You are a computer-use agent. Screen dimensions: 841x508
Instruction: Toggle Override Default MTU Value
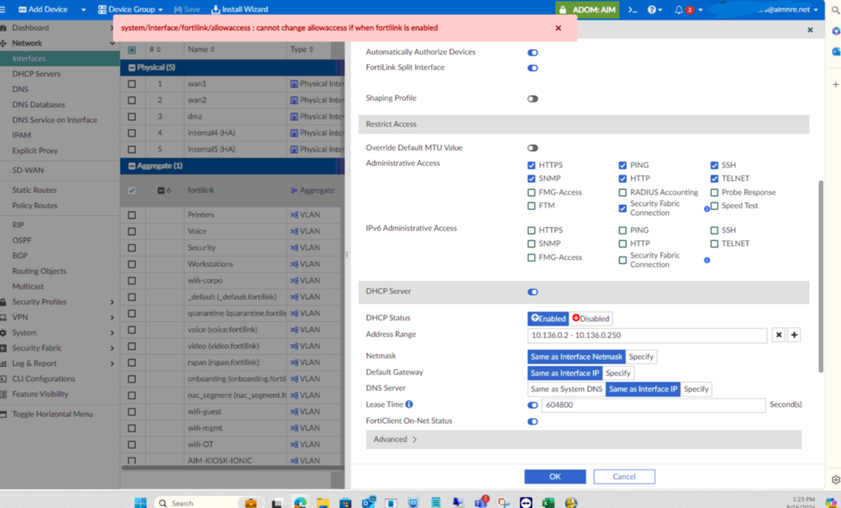(x=533, y=148)
